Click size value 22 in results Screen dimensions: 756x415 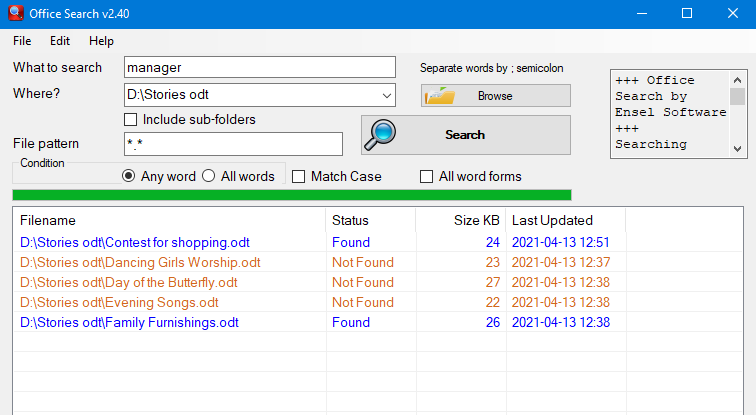[492, 303]
